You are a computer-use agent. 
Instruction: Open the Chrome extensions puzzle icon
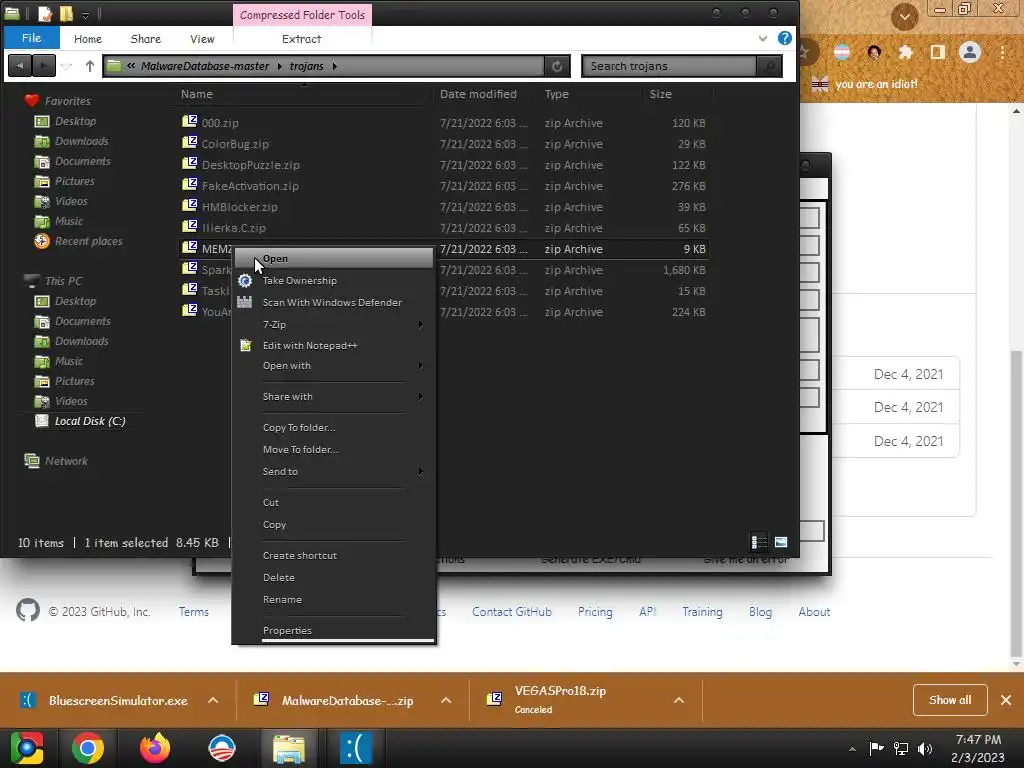(x=905, y=52)
